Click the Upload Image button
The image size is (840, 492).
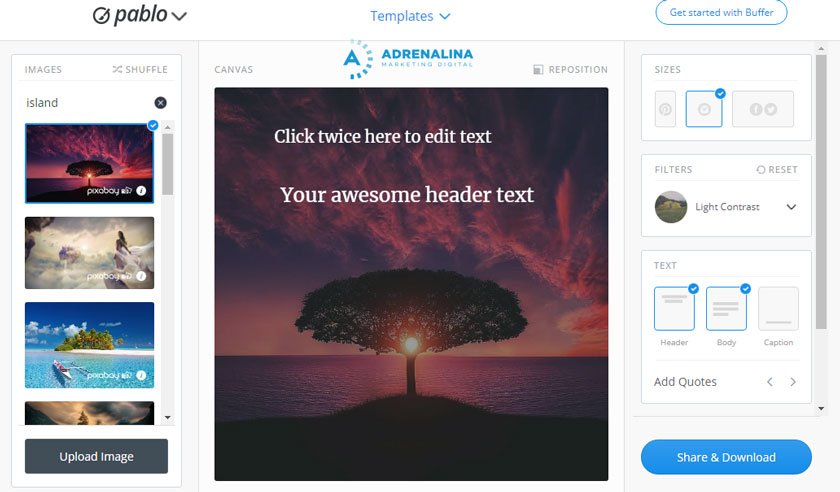click(96, 456)
